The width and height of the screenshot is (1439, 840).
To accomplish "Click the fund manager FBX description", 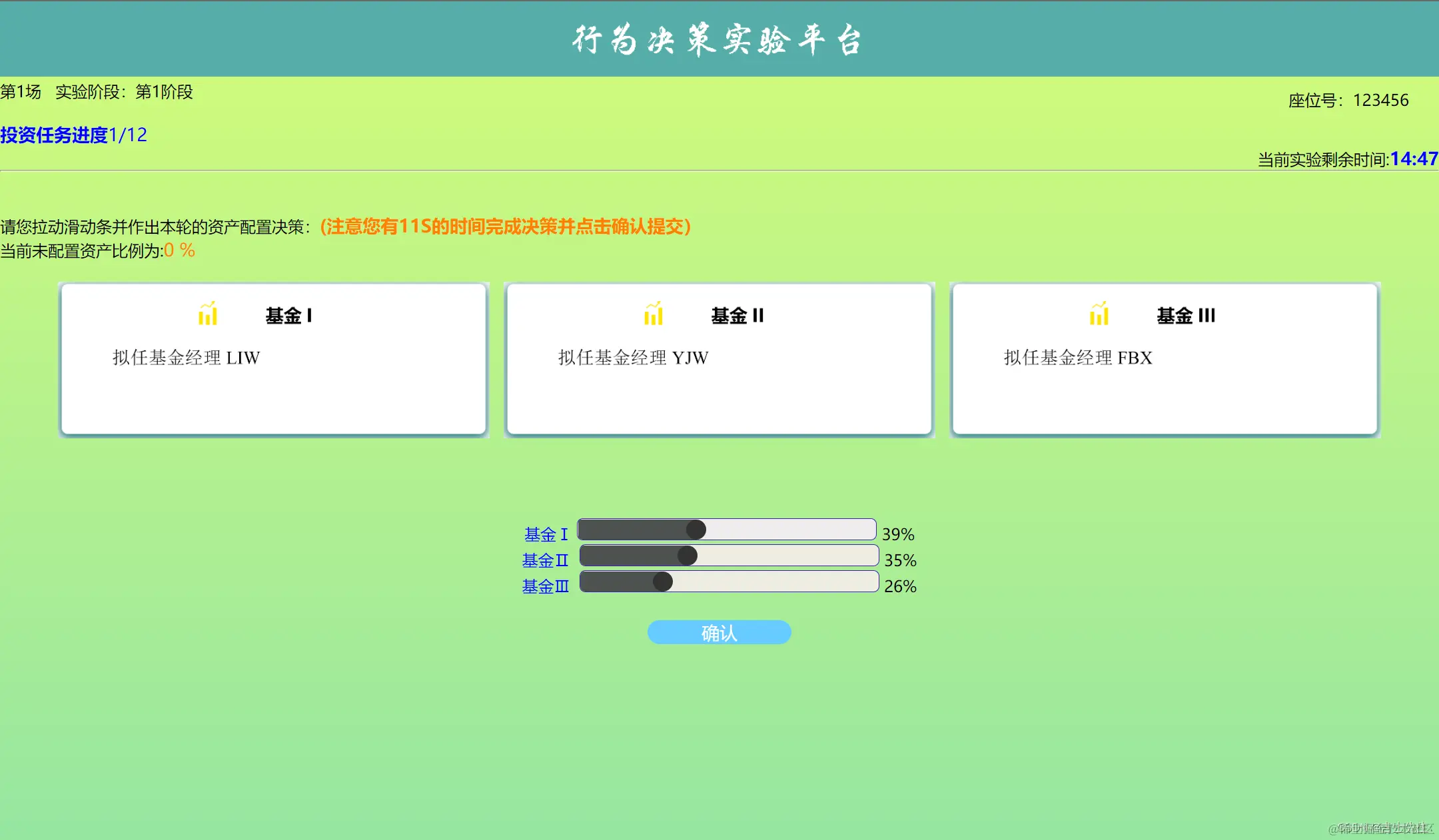I will click(x=1077, y=358).
